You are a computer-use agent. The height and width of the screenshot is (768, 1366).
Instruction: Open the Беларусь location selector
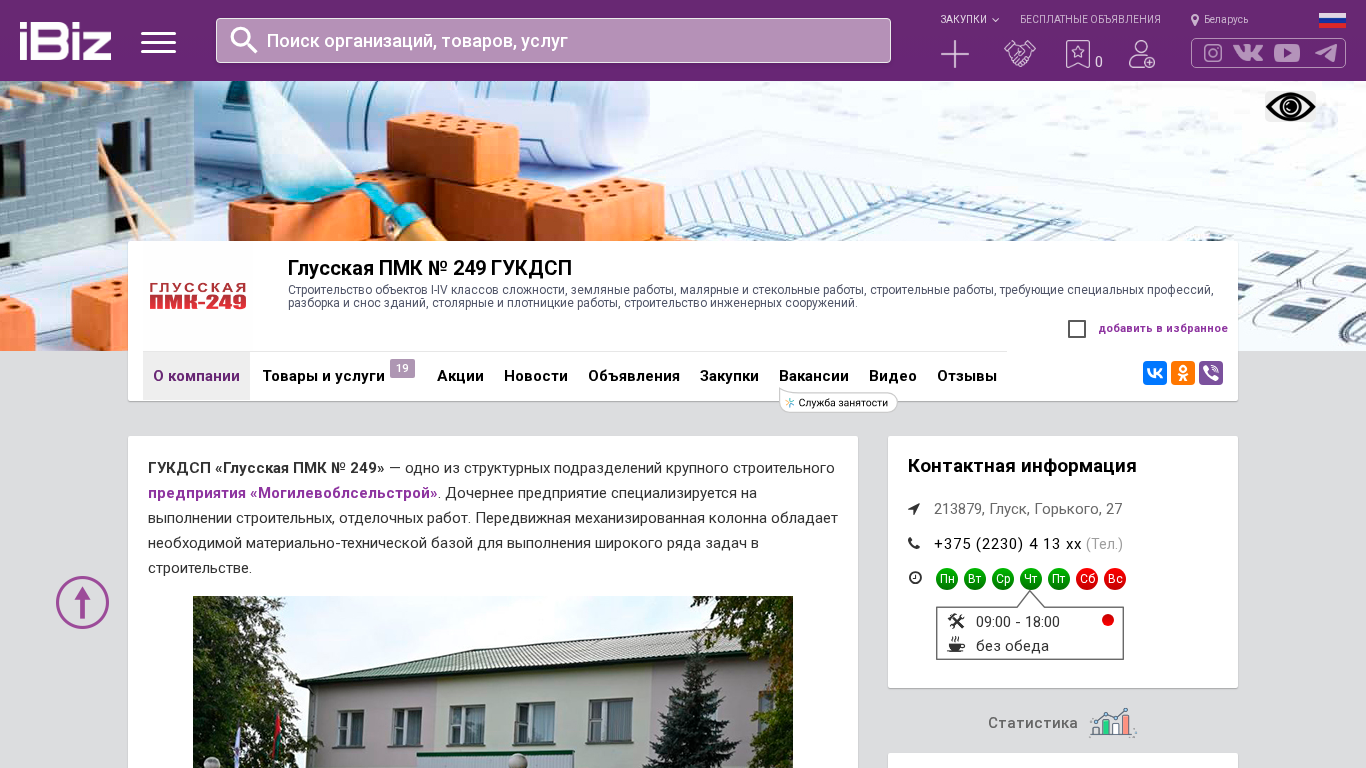tap(1219, 19)
